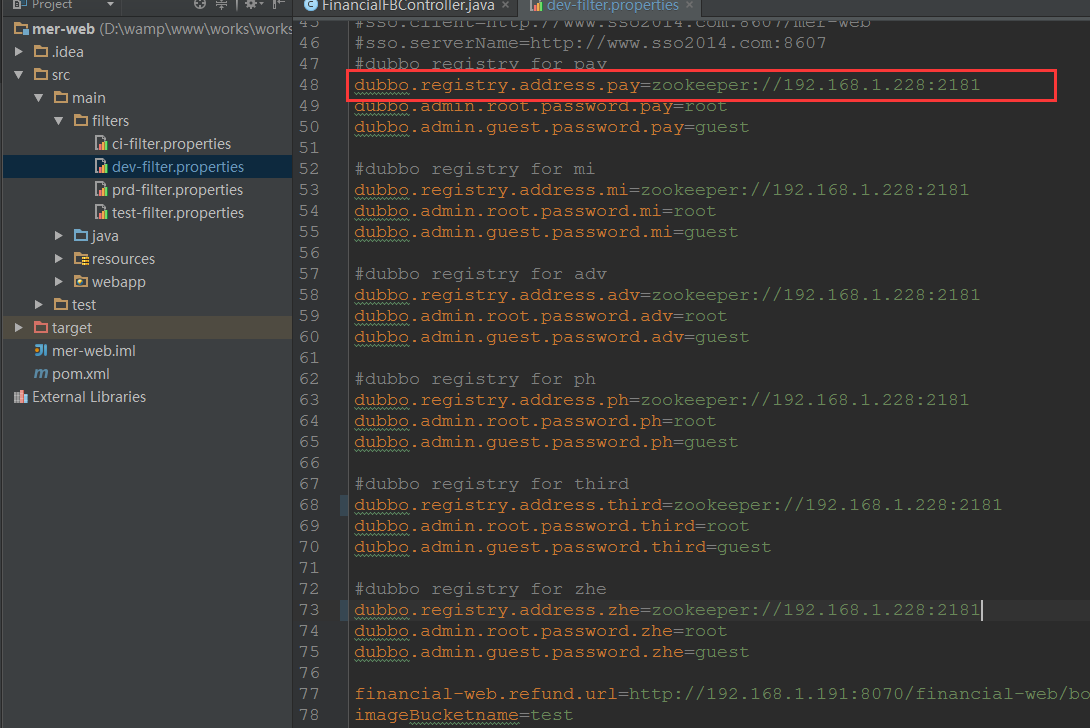
Task: Click the mer-web project folder icon
Action: coord(21,29)
